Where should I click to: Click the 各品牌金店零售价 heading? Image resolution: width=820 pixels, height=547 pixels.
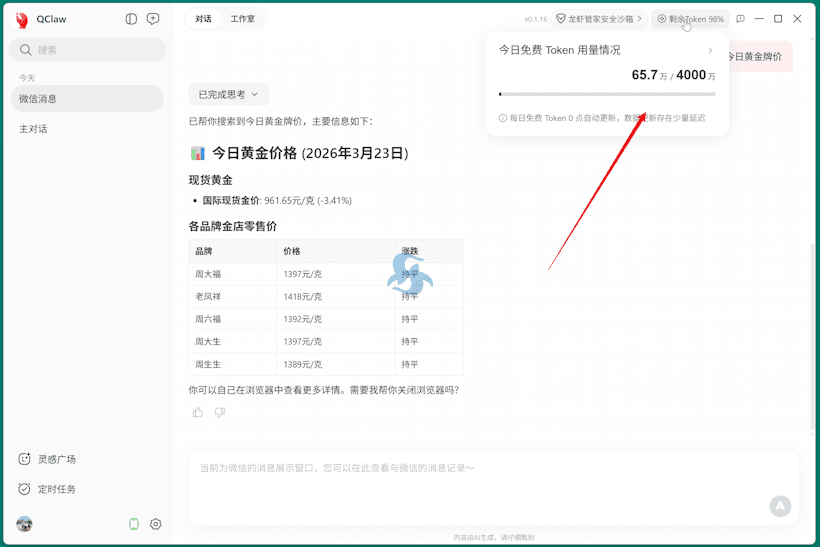[x=233, y=226]
